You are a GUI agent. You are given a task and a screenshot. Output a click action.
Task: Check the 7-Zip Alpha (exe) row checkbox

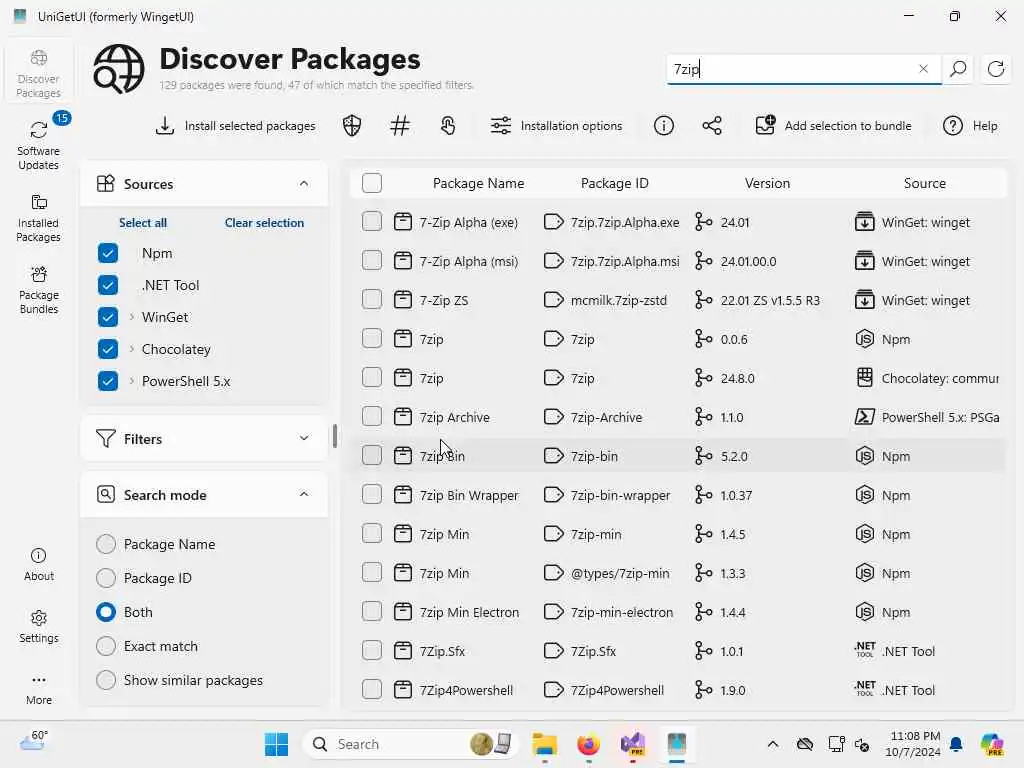pyautogui.click(x=372, y=222)
